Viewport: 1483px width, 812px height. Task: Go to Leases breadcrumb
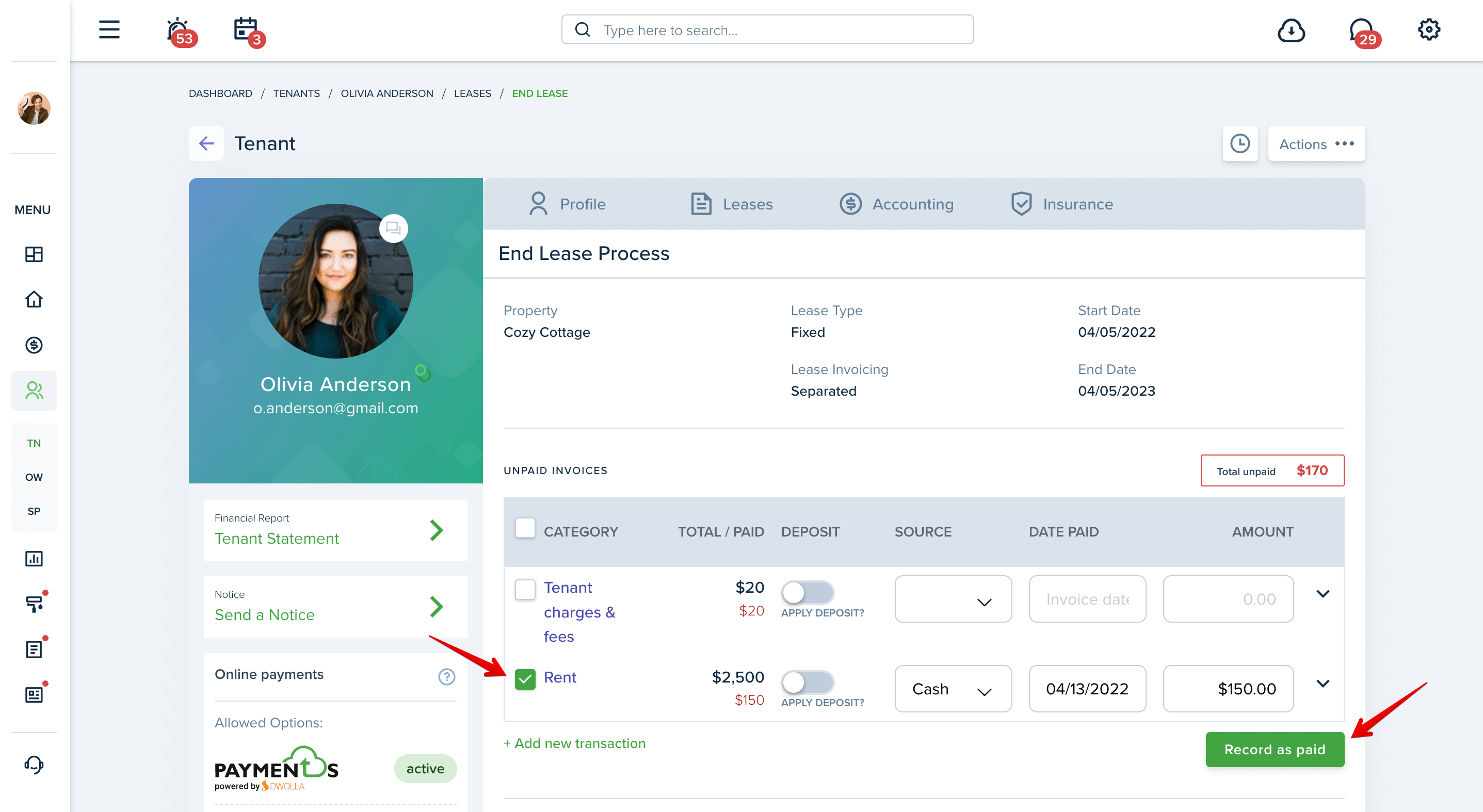(x=473, y=93)
